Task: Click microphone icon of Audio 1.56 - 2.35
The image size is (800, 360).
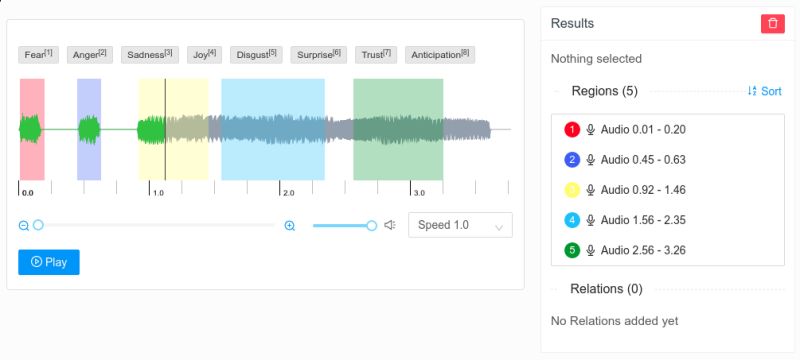Action: pos(590,220)
